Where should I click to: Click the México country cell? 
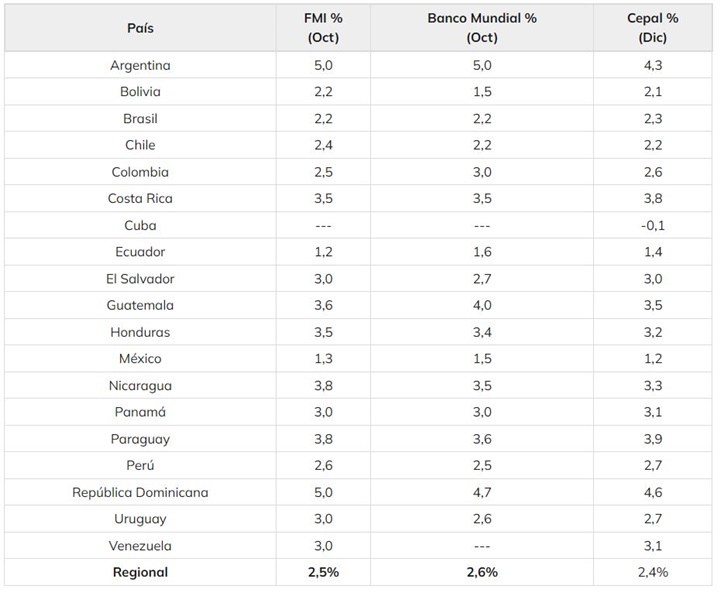click(x=140, y=359)
